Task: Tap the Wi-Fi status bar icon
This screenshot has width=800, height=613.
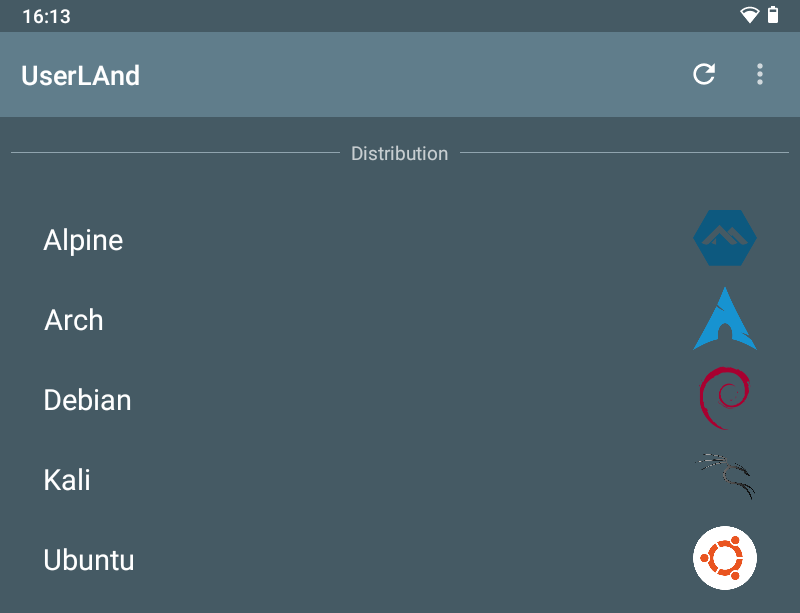Action: [749, 15]
